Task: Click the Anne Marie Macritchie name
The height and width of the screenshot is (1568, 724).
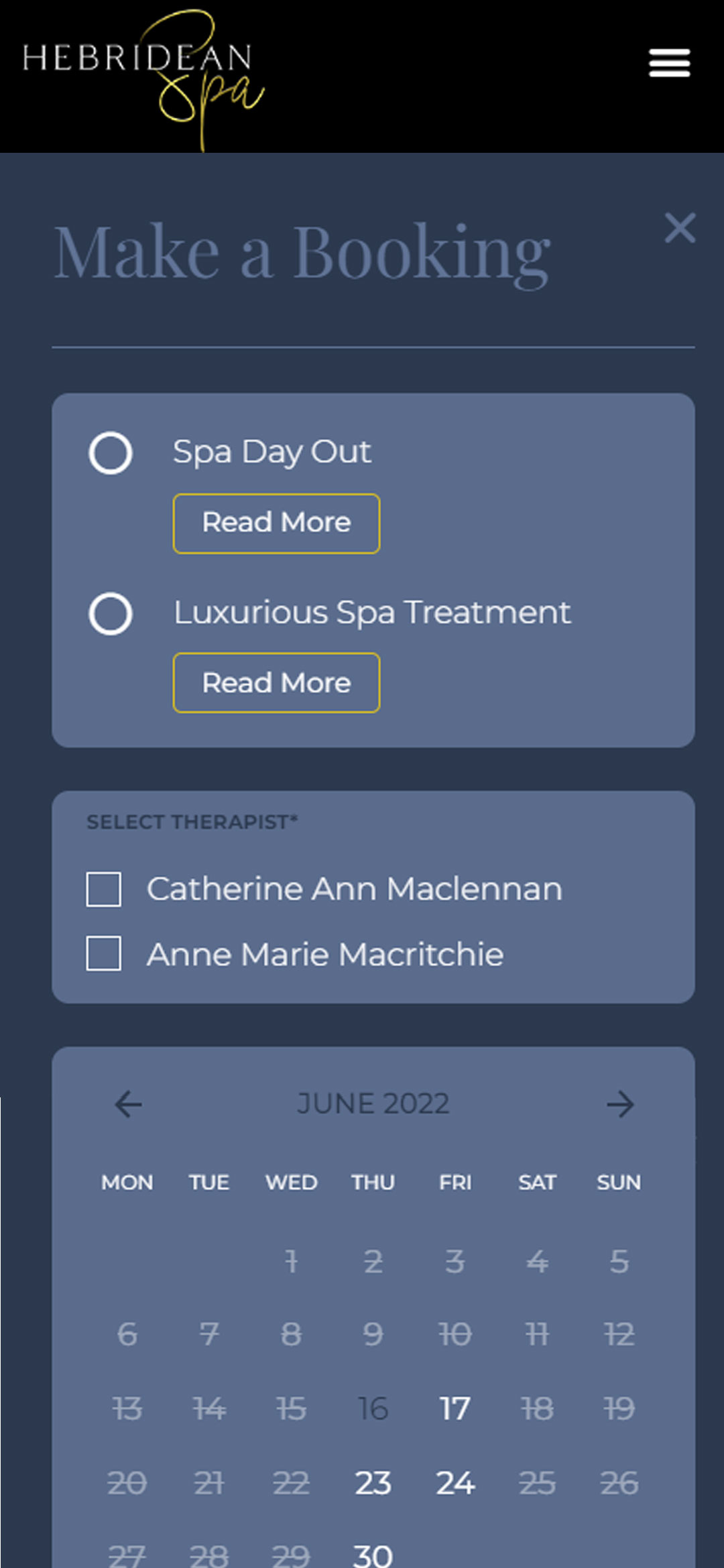Action: 325,954
